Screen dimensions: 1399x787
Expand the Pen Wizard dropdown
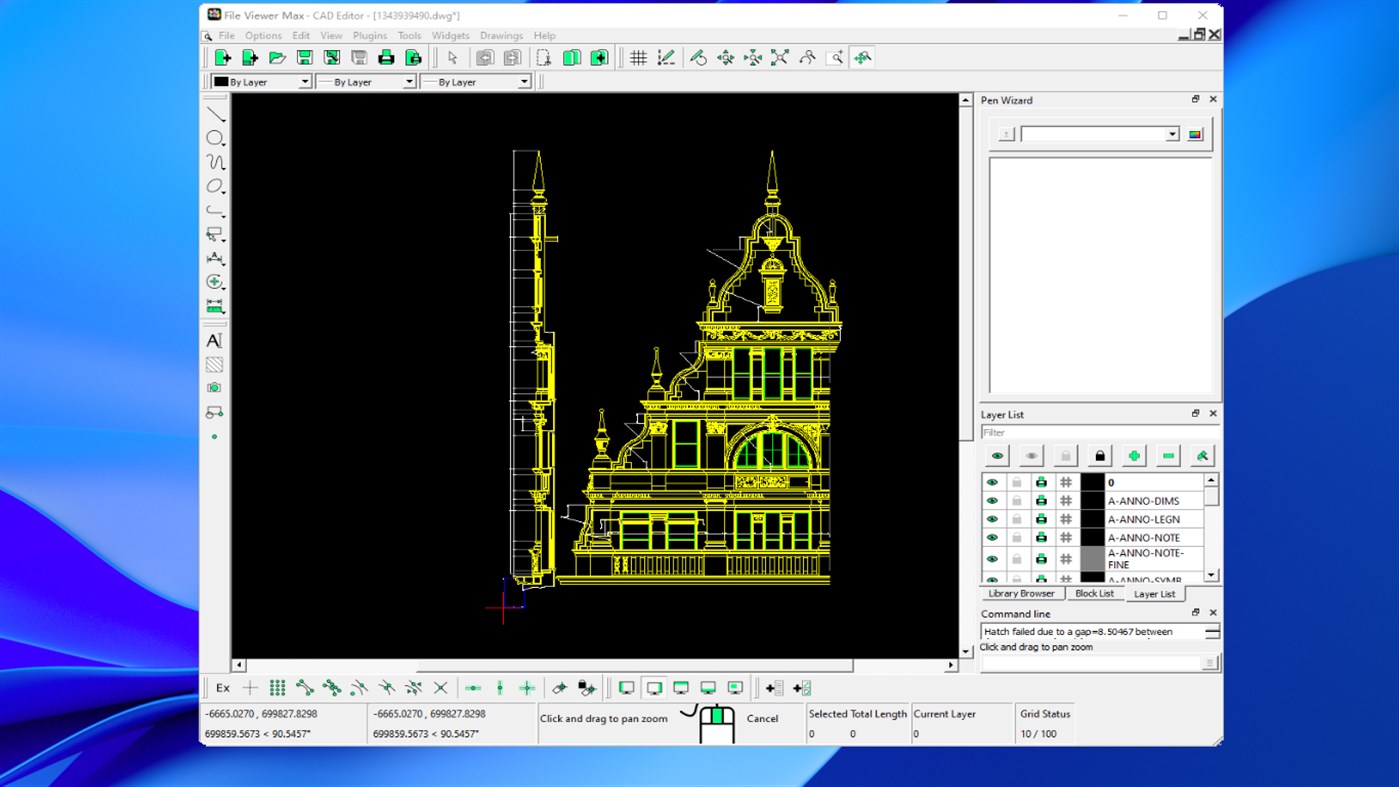point(1172,134)
